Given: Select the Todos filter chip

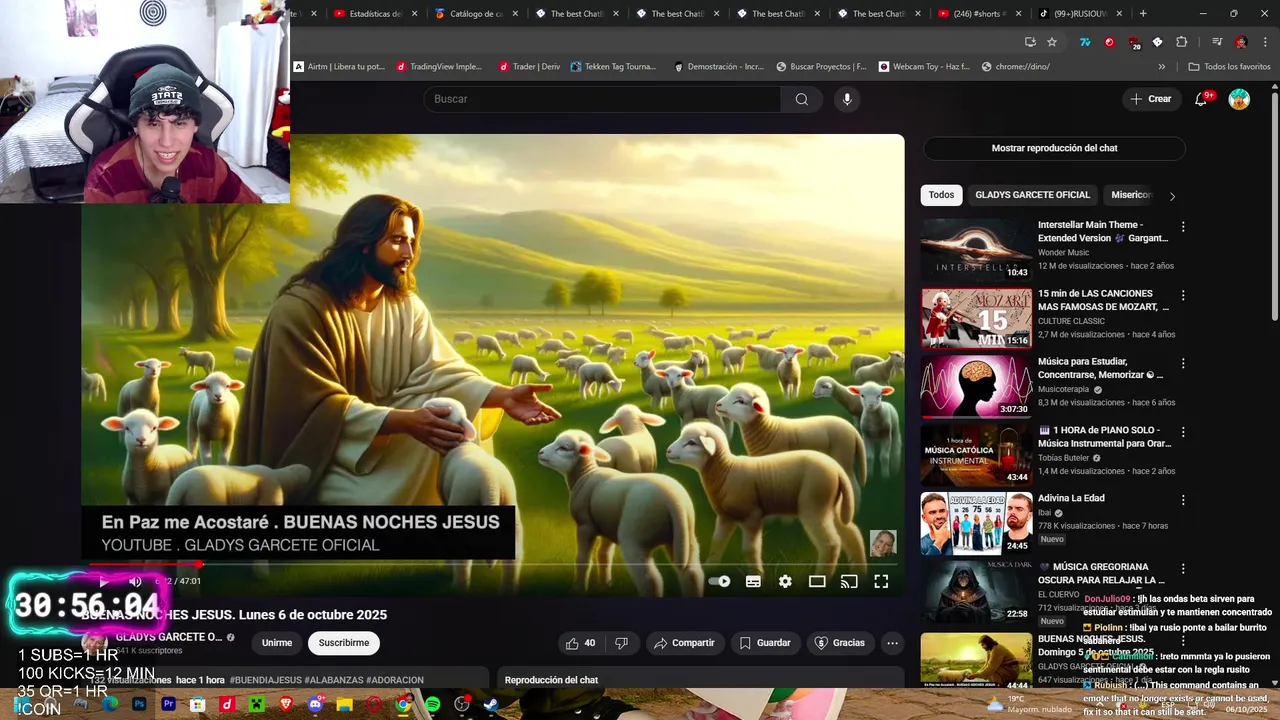Looking at the screenshot, I should pyautogui.click(x=941, y=195).
